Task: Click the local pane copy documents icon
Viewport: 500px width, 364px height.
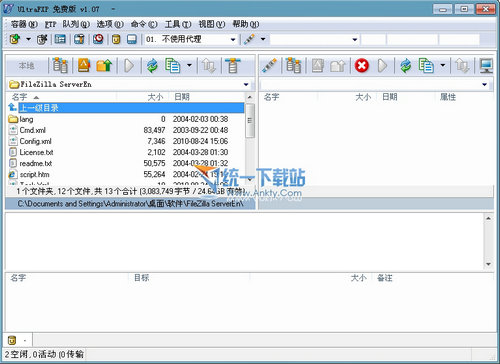Action: (x=172, y=65)
